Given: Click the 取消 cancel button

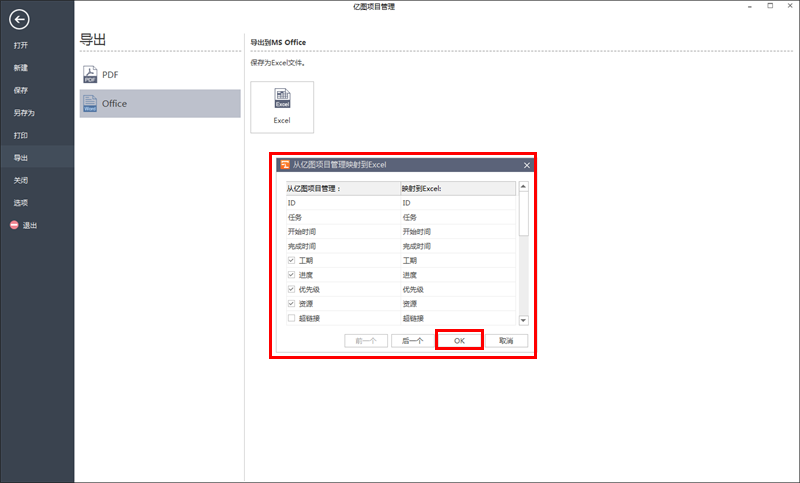Looking at the screenshot, I should 506,341.
